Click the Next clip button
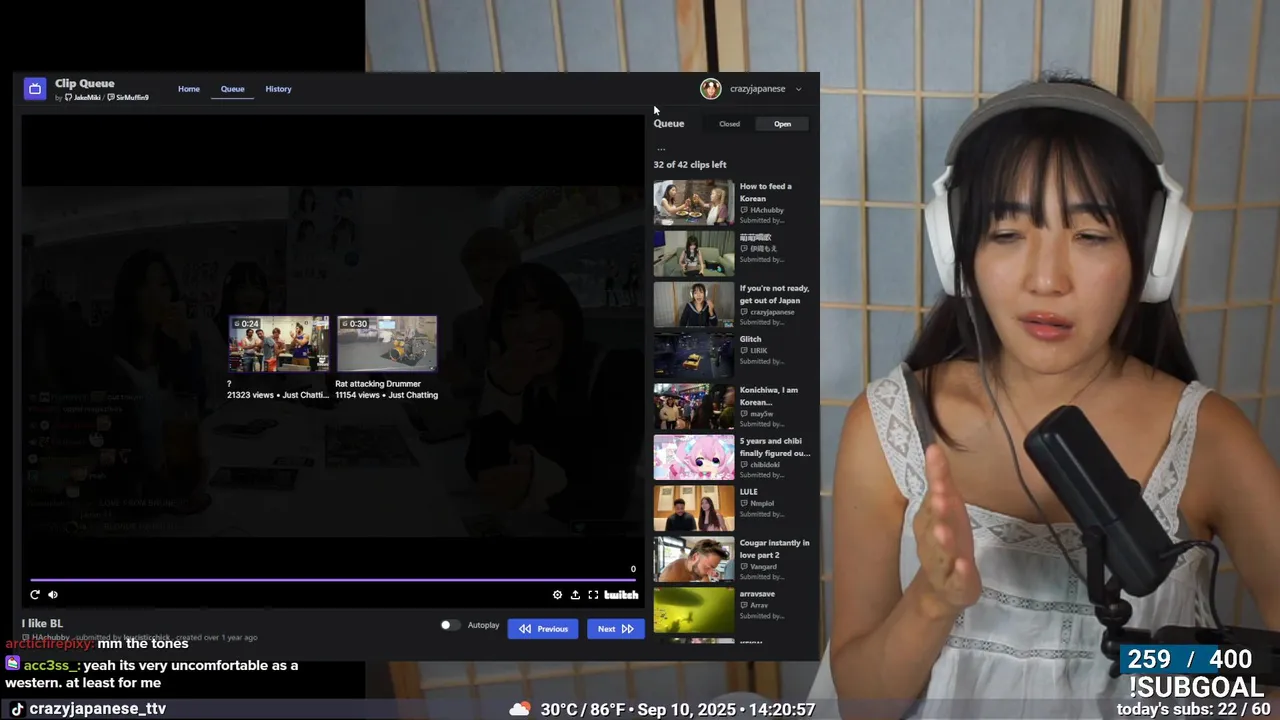Screen dimensions: 1280x720 tap(615, 629)
